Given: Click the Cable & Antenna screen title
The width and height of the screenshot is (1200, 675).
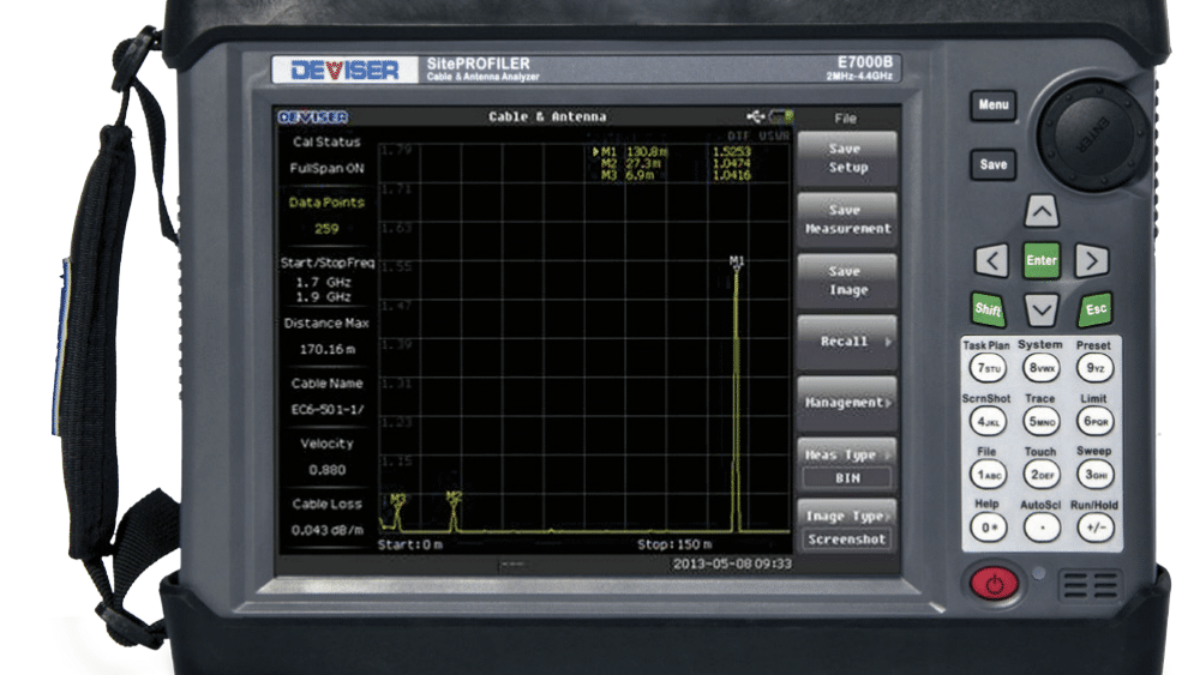Looking at the screenshot, I should coord(547,117).
